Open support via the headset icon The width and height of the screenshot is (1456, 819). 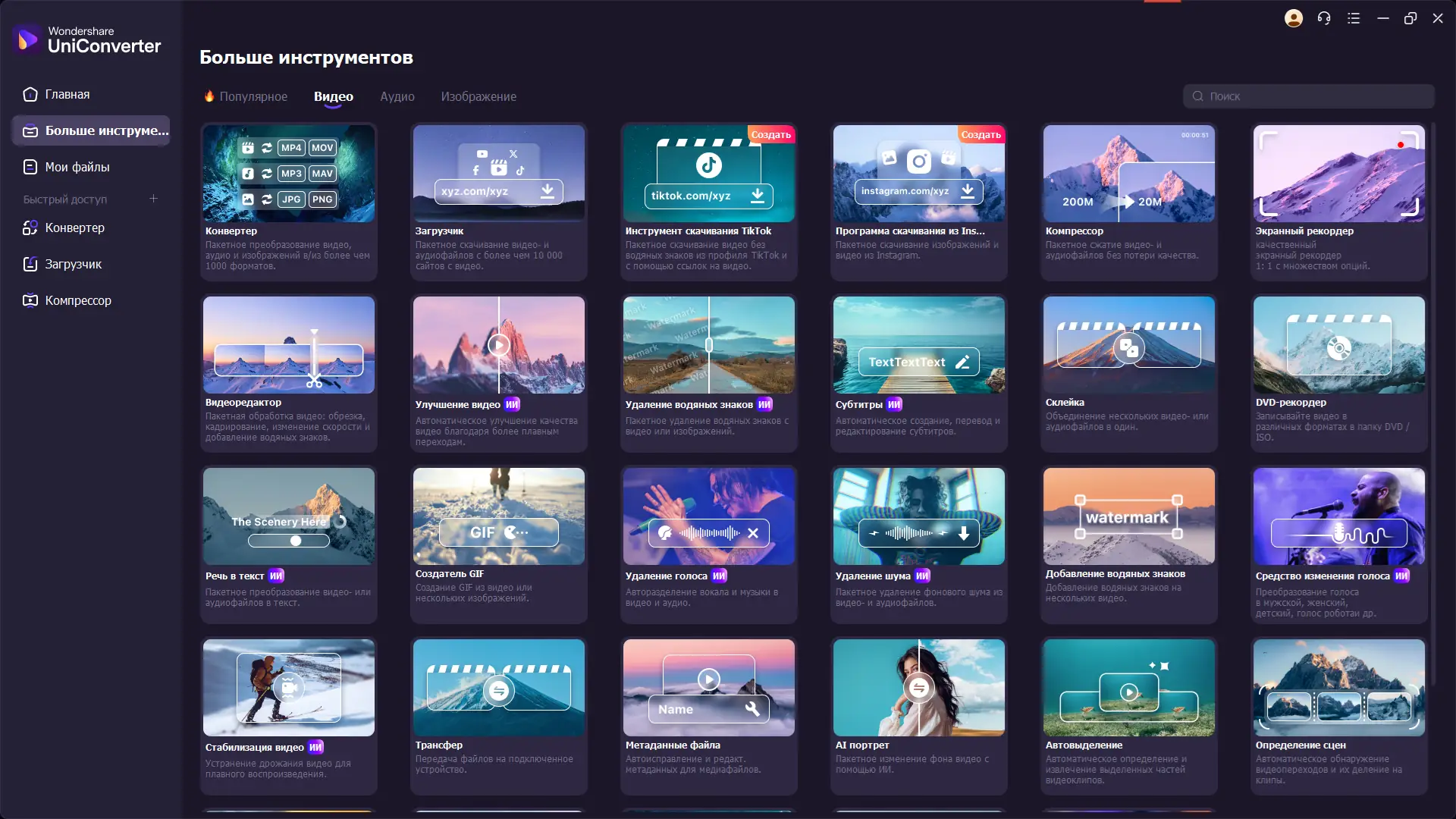click(x=1324, y=17)
